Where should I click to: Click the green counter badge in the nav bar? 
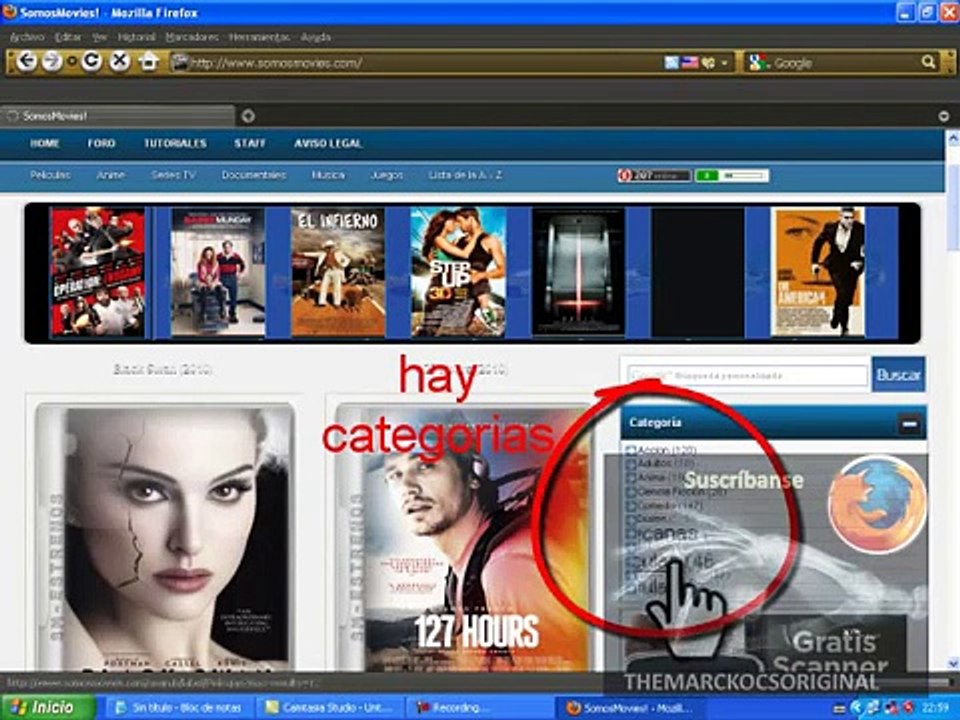732,176
